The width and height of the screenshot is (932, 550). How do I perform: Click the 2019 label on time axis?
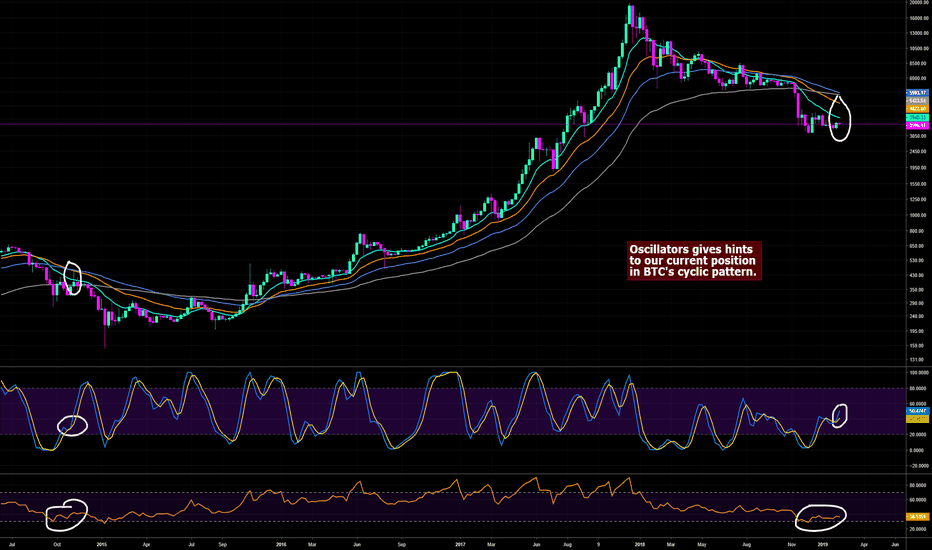click(823, 544)
